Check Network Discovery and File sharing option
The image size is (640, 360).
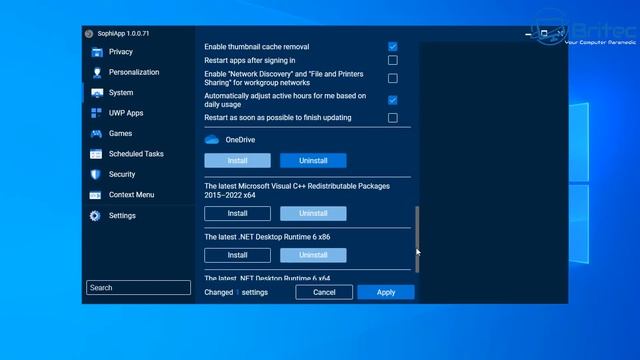tap(393, 78)
